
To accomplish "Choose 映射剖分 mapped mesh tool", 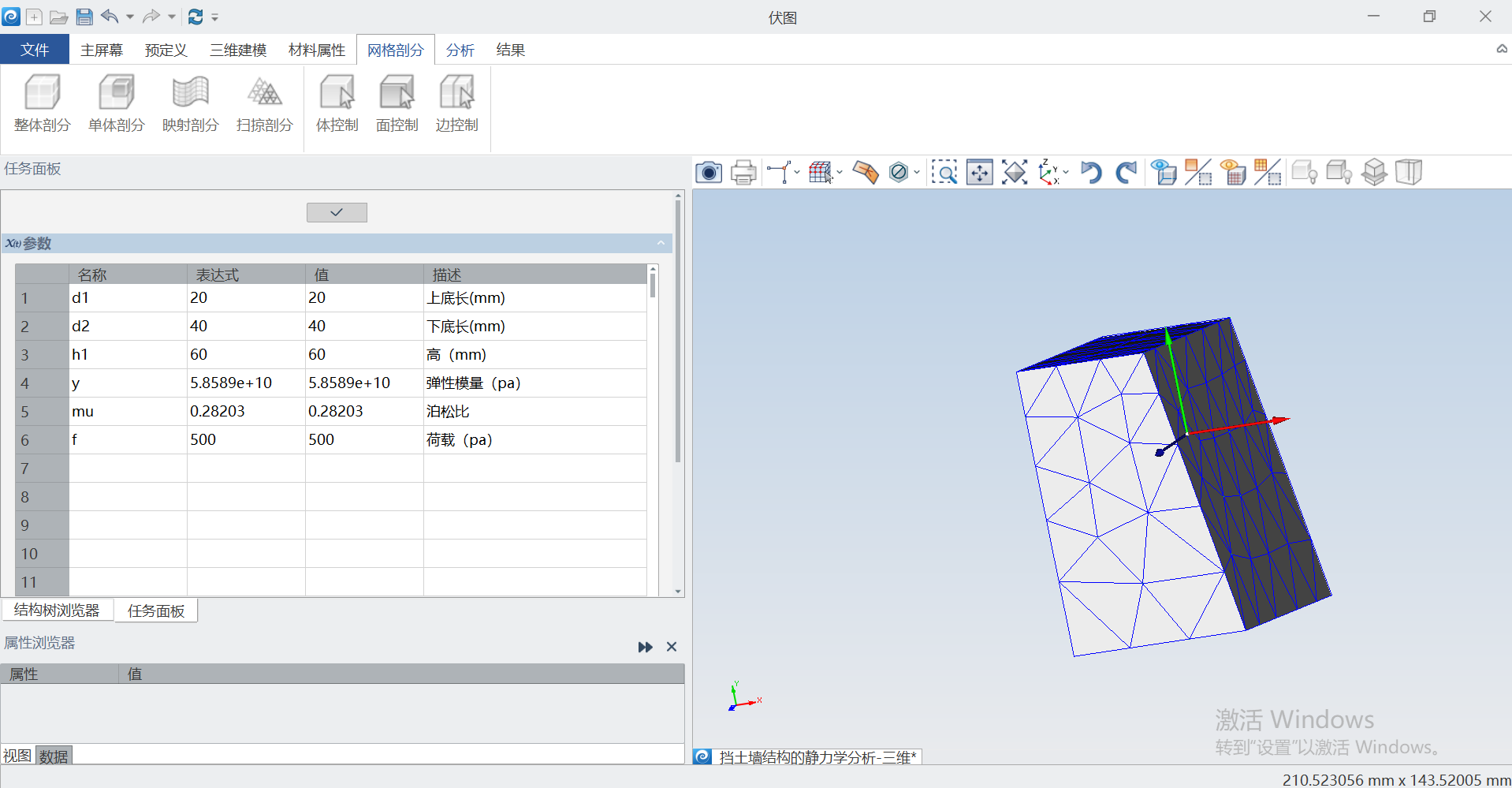I will (191, 104).
